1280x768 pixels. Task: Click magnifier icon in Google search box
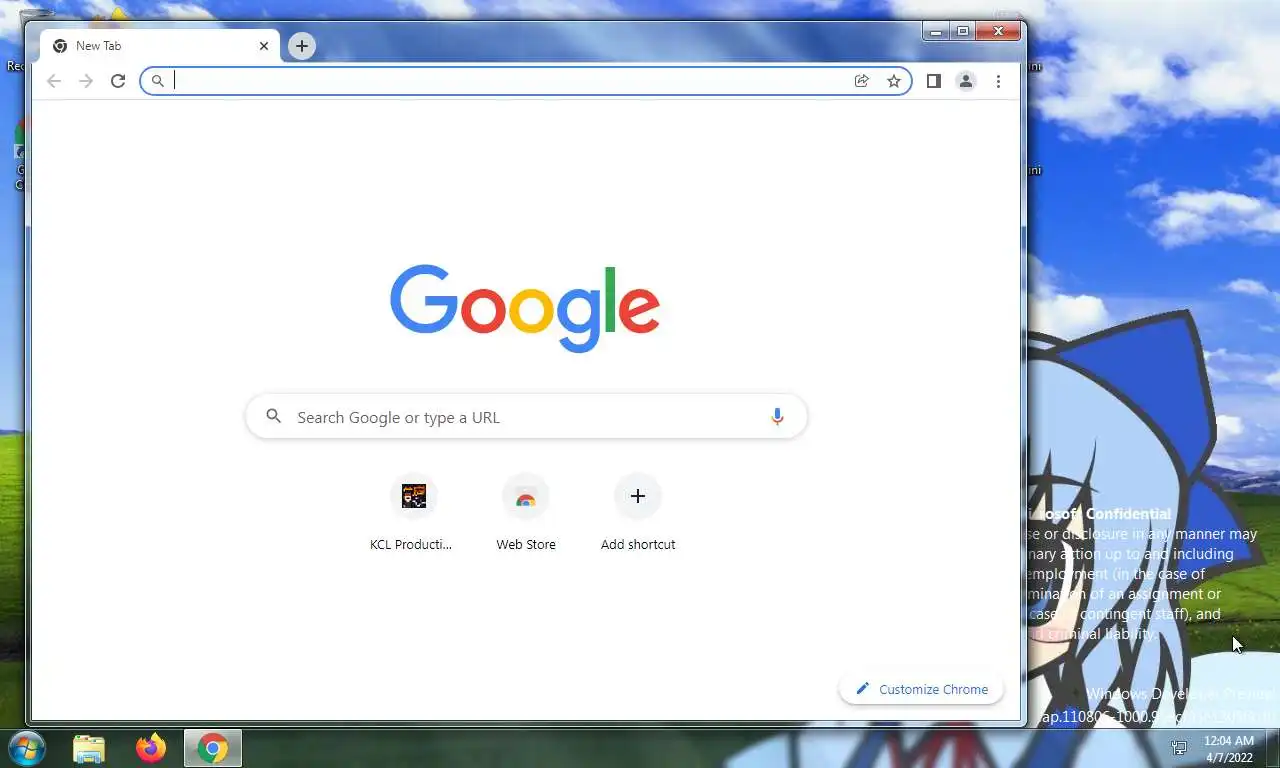pos(273,417)
